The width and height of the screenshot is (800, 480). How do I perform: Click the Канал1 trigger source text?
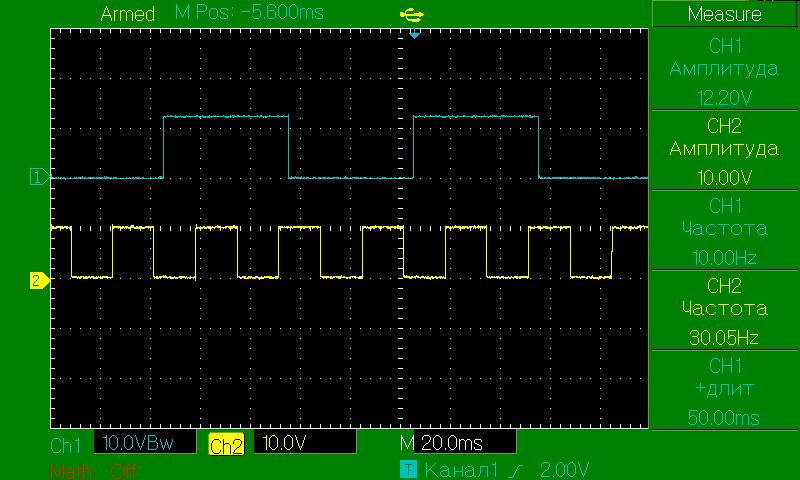click(x=461, y=469)
